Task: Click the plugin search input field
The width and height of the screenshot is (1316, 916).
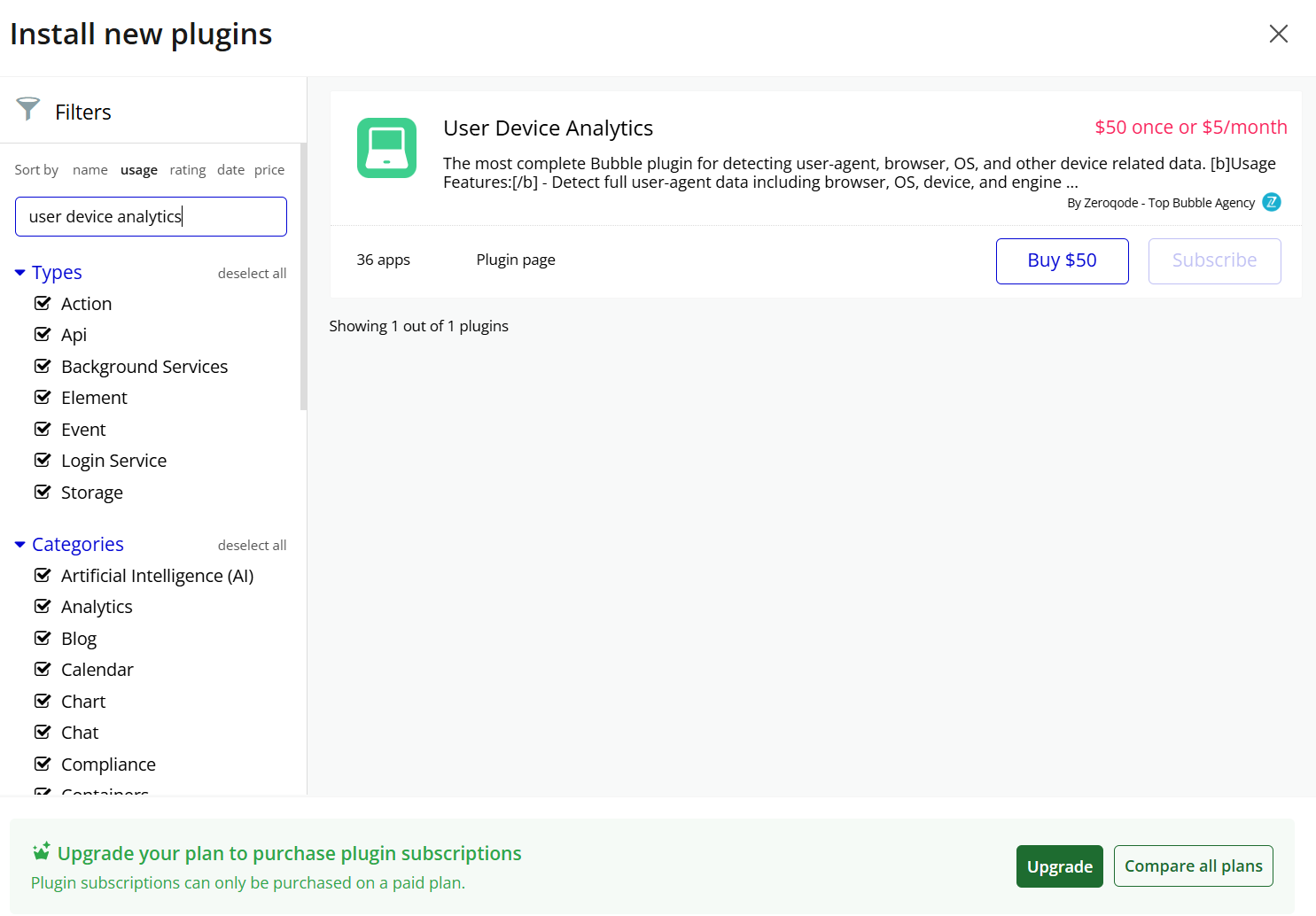Action: pos(151,217)
